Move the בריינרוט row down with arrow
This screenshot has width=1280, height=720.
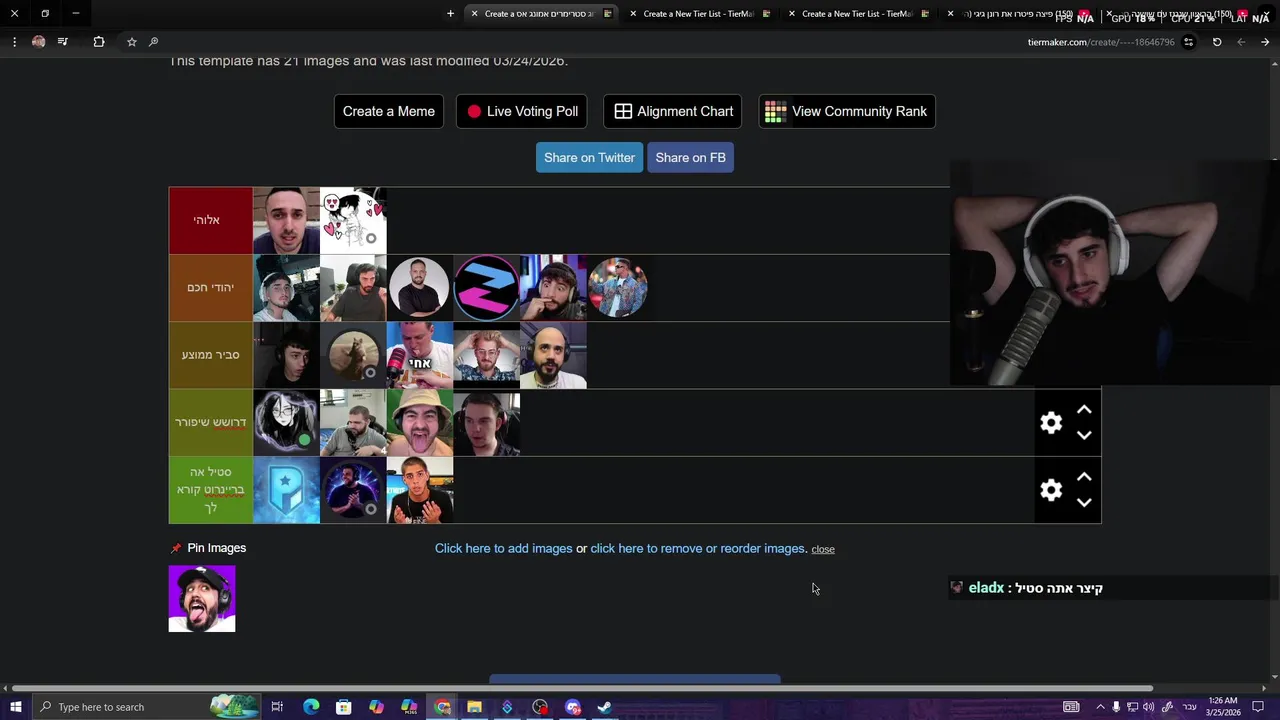pyautogui.click(x=1084, y=502)
